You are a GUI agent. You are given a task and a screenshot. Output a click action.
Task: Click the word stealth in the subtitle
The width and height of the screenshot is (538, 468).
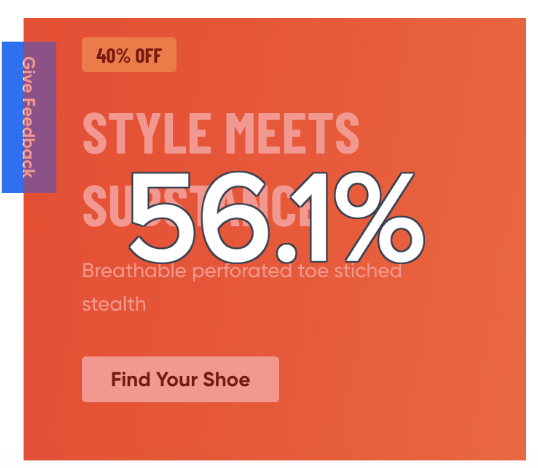click(114, 304)
